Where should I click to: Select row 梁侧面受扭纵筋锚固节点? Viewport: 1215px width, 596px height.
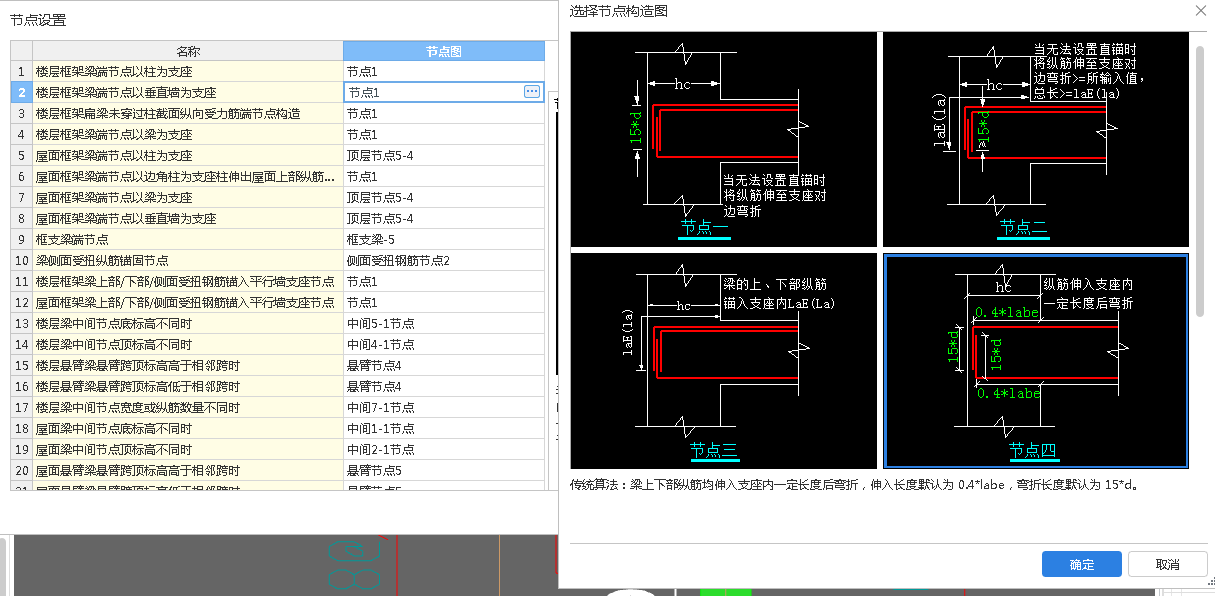coord(188,261)
